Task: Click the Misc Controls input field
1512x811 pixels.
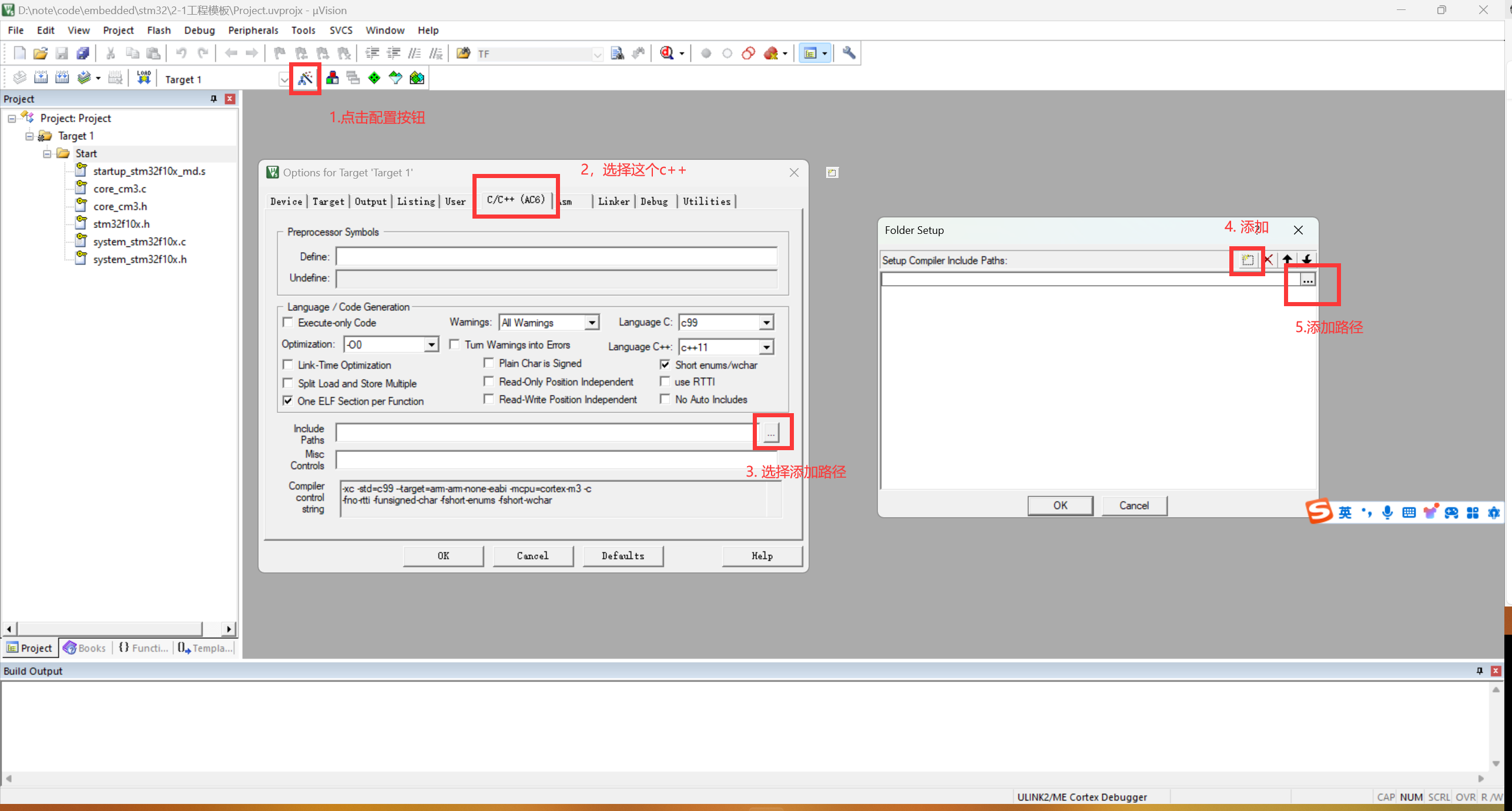Action: pyautogui.click(x=556, y=460)
